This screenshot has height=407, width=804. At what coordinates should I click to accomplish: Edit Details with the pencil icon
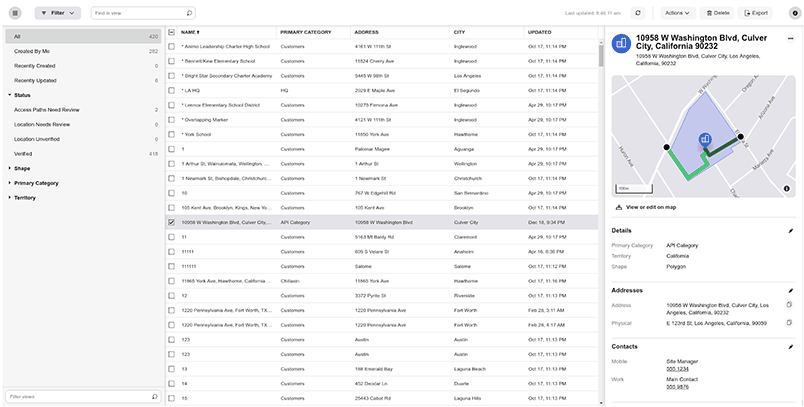[x=791, y=231]
